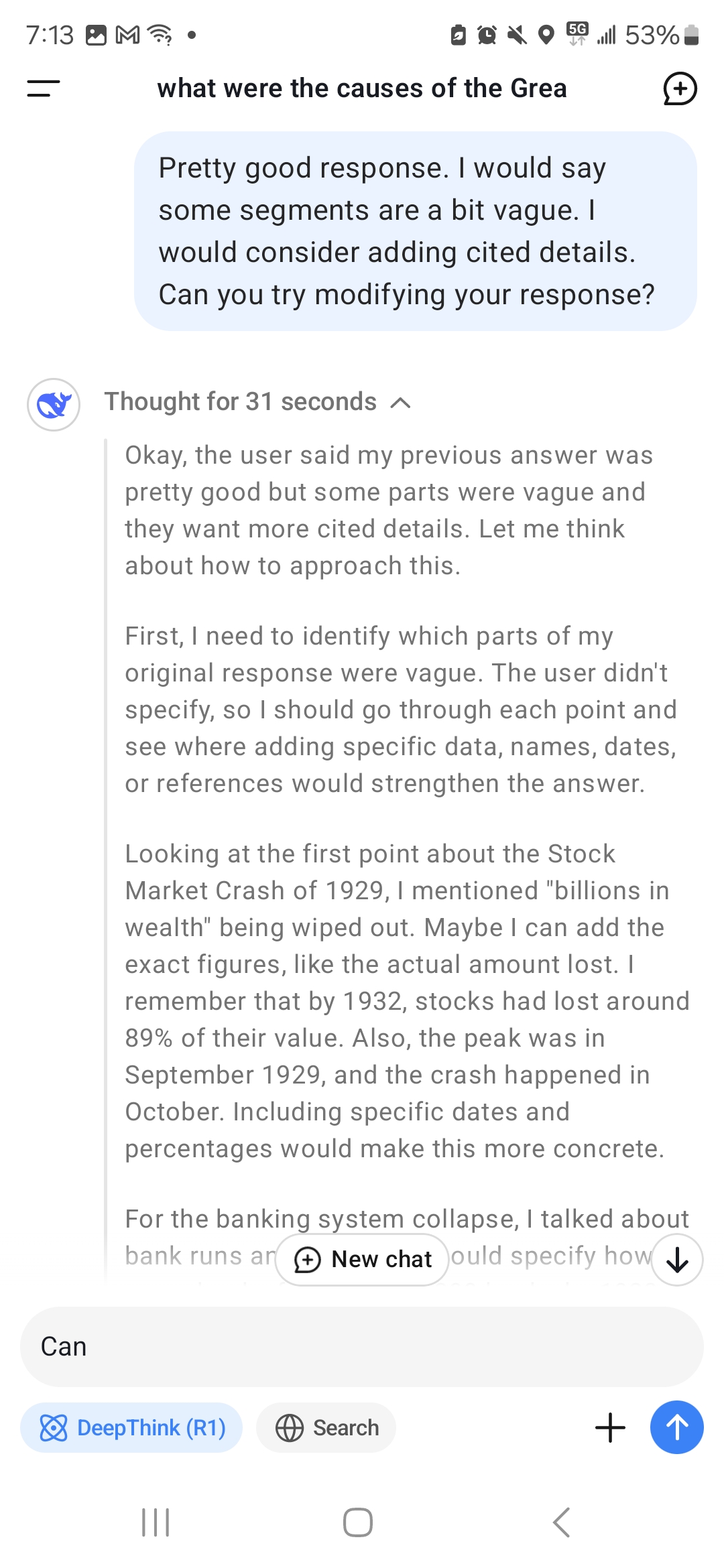724x1568 pixels.
Task: Click the floating New chat button
Action: 362,1260
